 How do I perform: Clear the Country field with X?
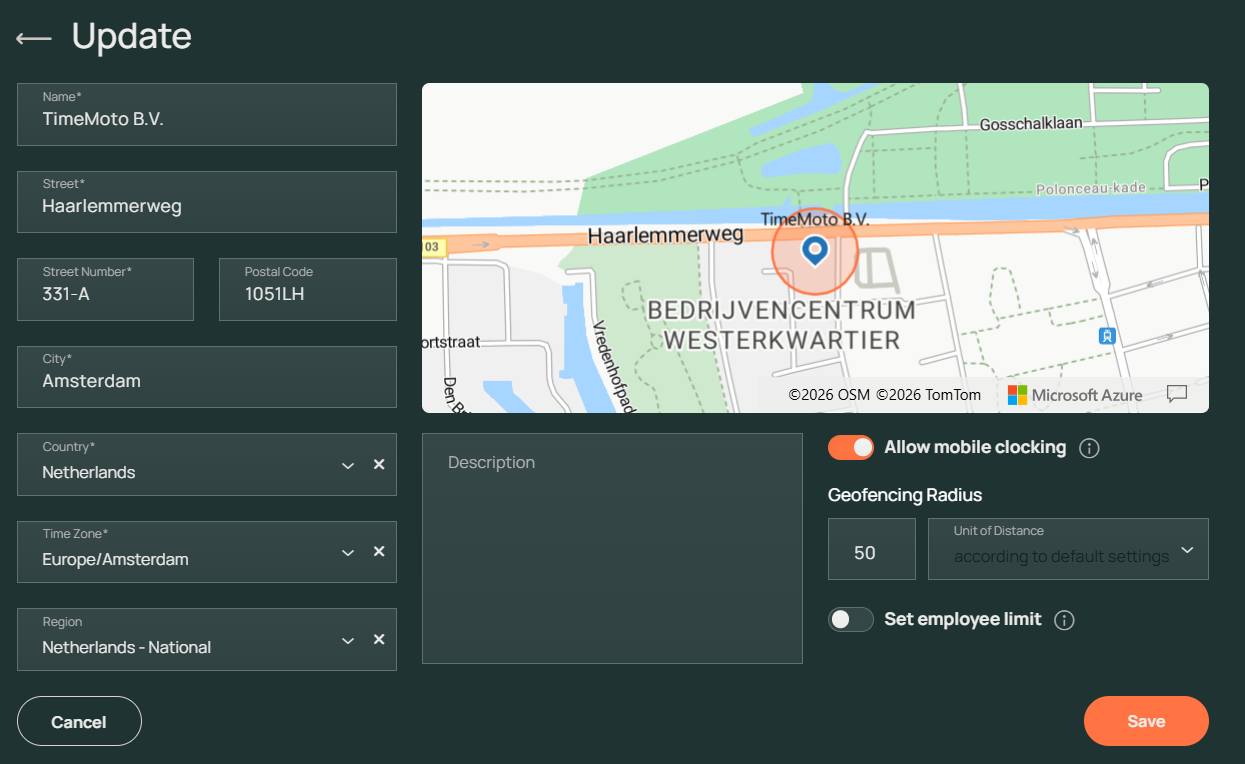(379, 464)
